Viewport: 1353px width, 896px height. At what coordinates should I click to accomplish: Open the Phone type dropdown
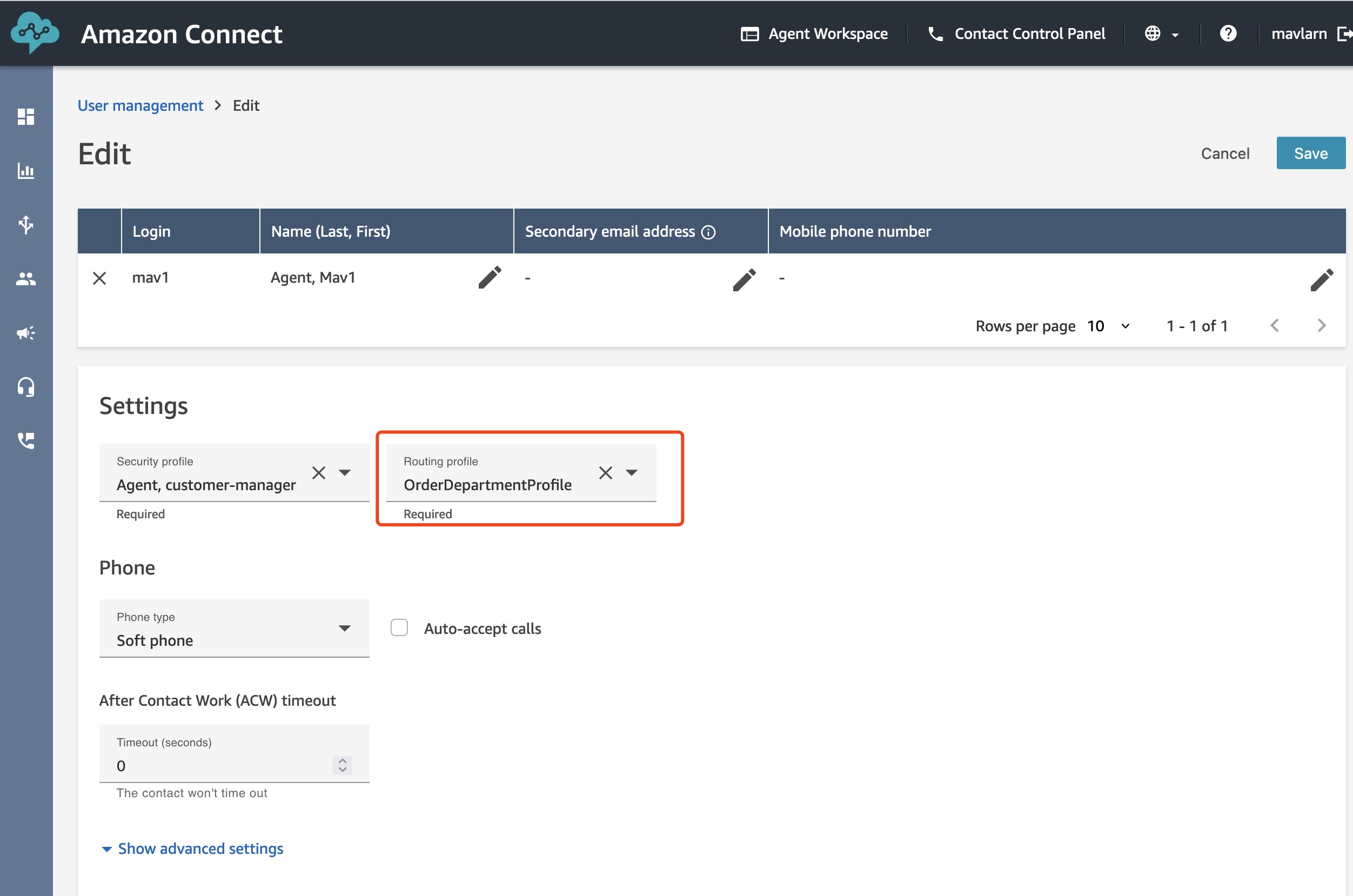(235, 628)
